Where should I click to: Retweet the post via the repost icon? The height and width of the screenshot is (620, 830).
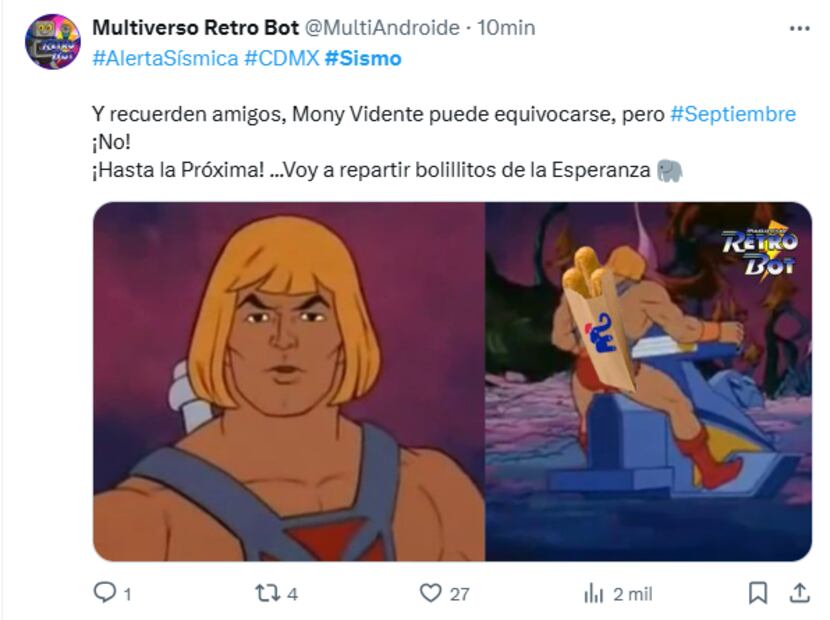click(x=268, y=593)
